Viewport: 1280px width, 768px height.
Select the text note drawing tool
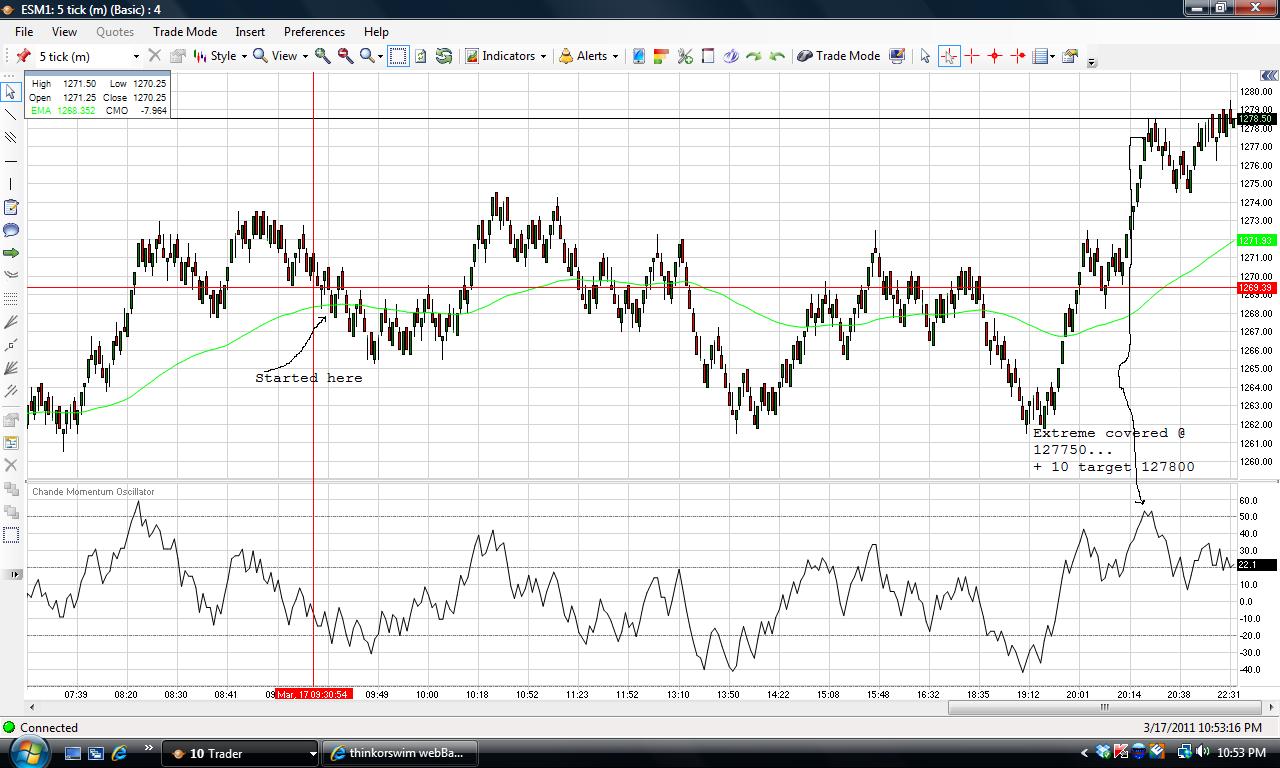pos(11,207)
